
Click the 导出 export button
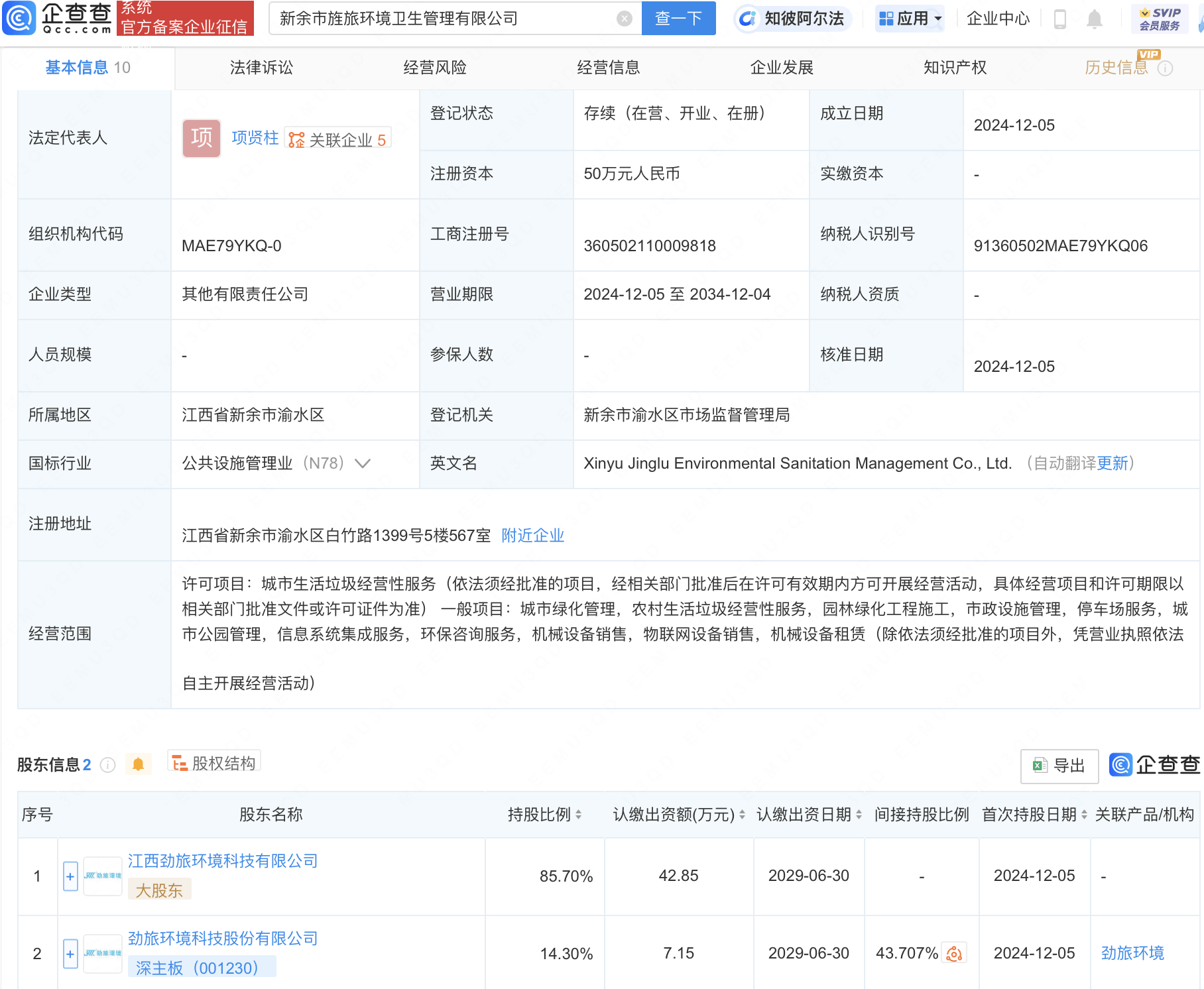[x=1059, y=766]
